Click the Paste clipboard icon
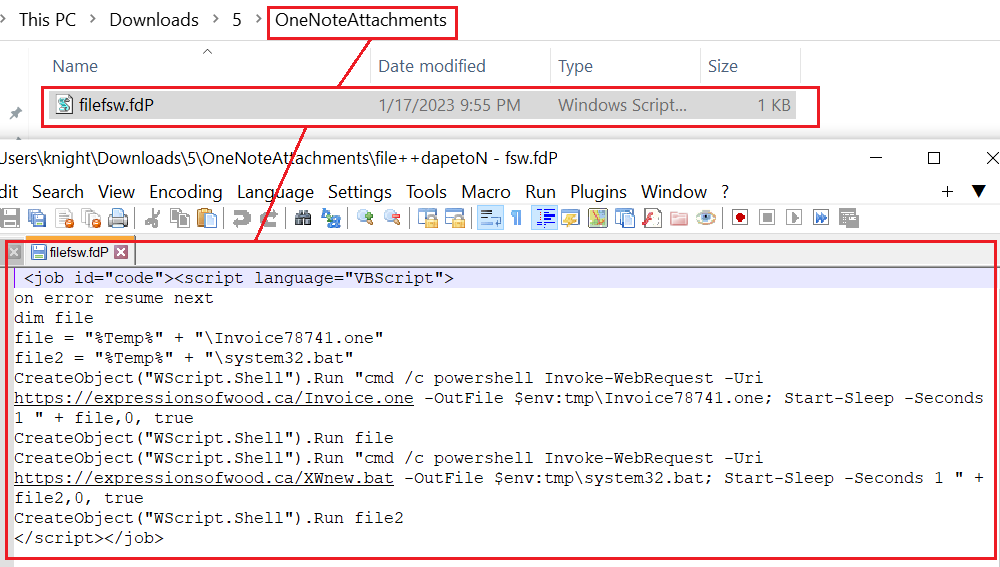The image size is (1000, 567). coord(207,218)
